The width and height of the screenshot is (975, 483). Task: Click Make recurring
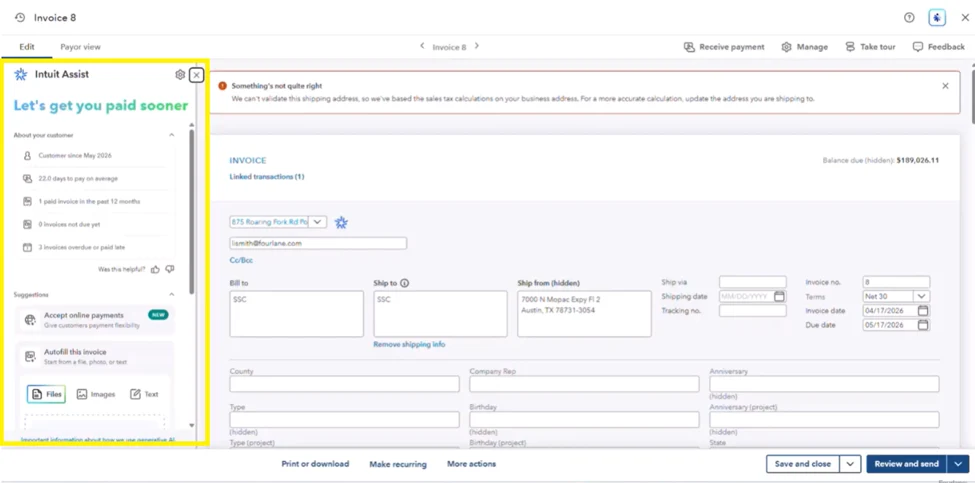coord(398,464)
